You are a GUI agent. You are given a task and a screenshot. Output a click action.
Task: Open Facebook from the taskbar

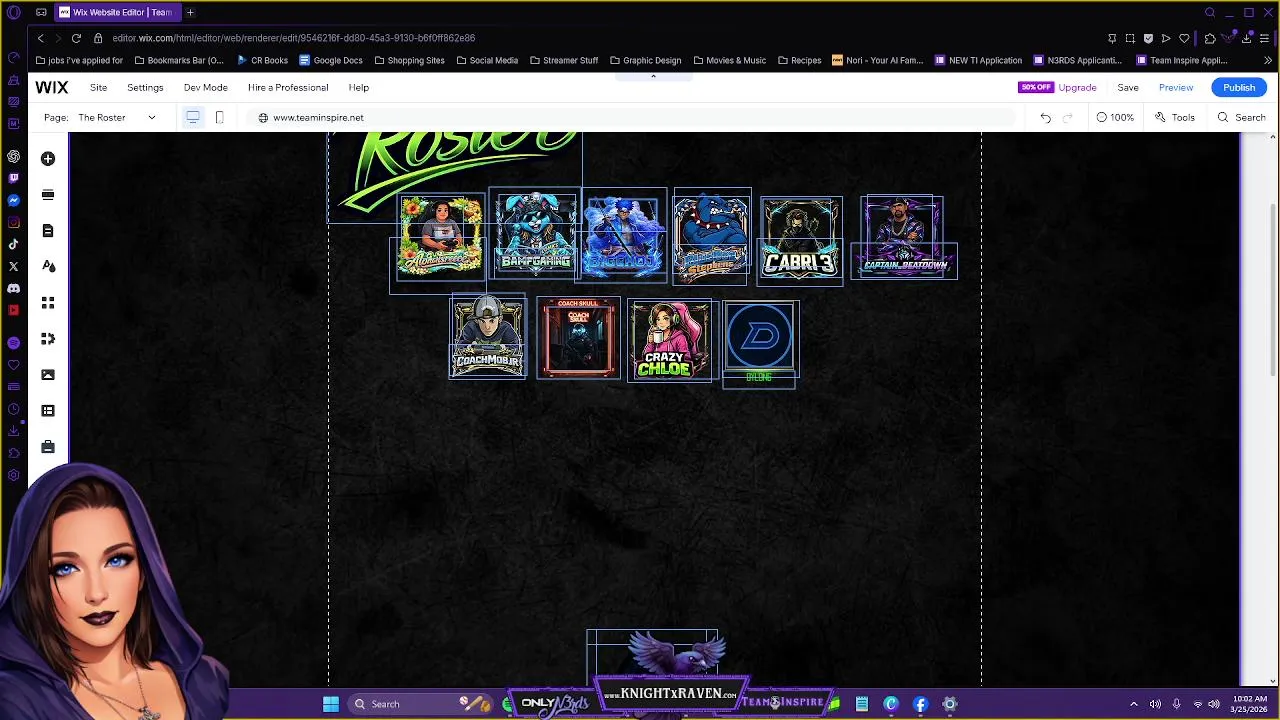pyautogui.click(x=921, y=704)
